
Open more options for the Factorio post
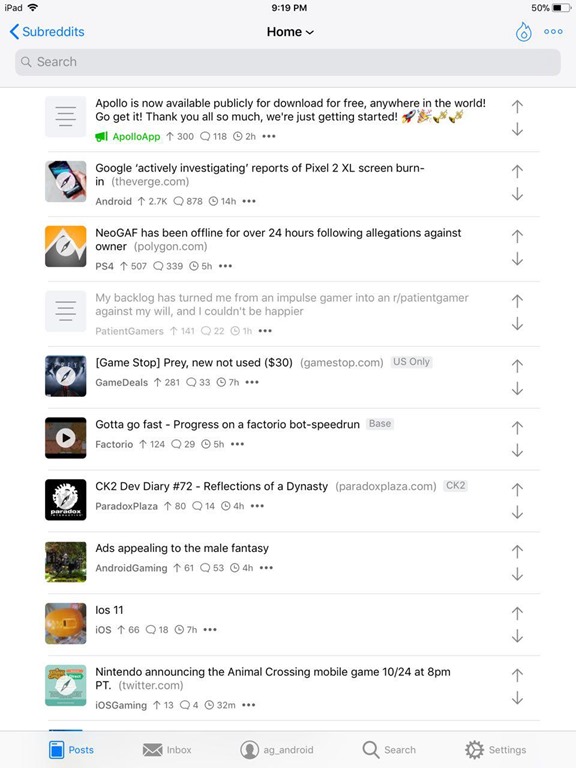pyautogui.click(x=238, y=444)
